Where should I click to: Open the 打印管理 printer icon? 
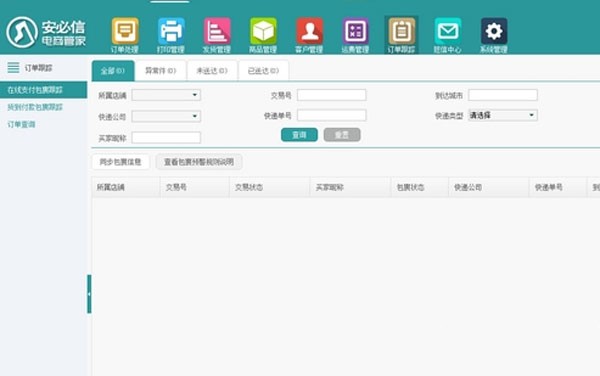pos(171,35)
